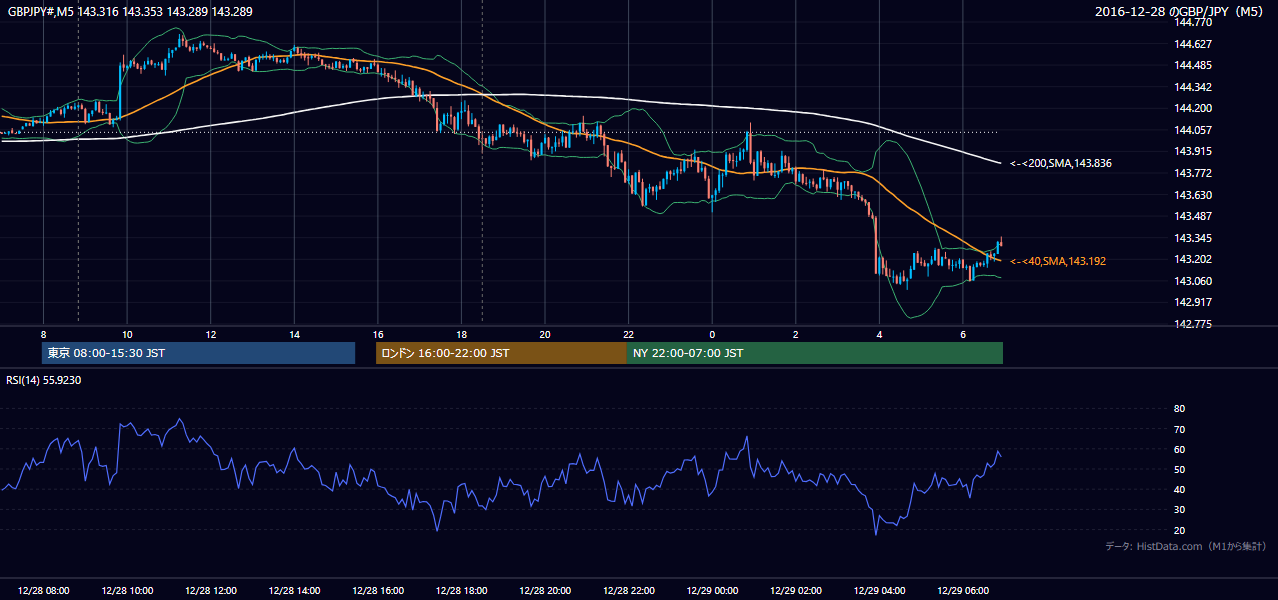Select the 40 SMA label reading 143.192
This screenshot has width=1278, height=600.
click(x=1058, y=261)
